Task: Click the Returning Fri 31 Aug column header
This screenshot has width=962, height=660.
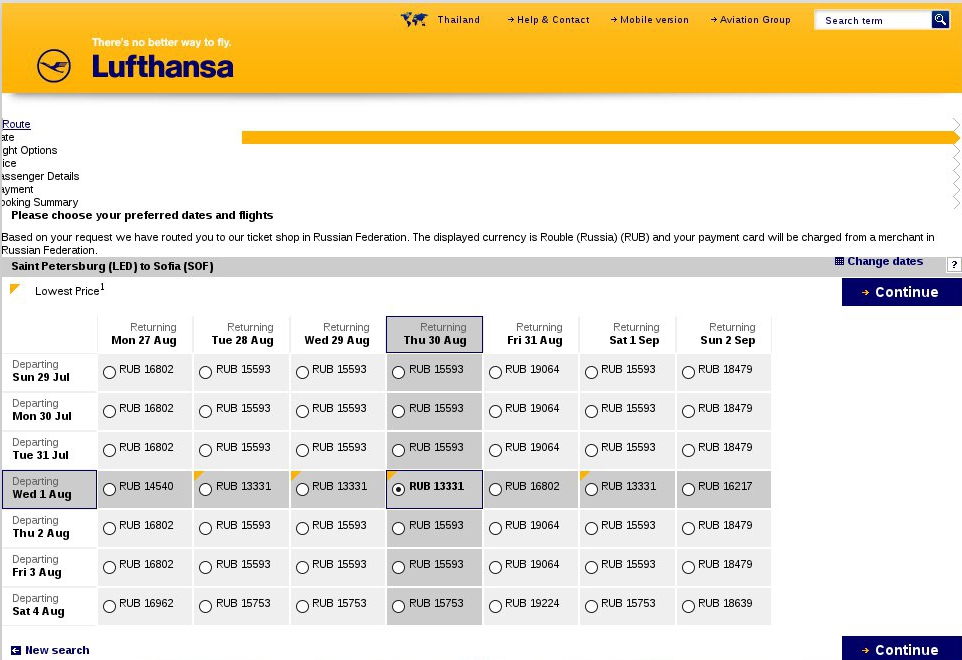Action: pos(531,334)
